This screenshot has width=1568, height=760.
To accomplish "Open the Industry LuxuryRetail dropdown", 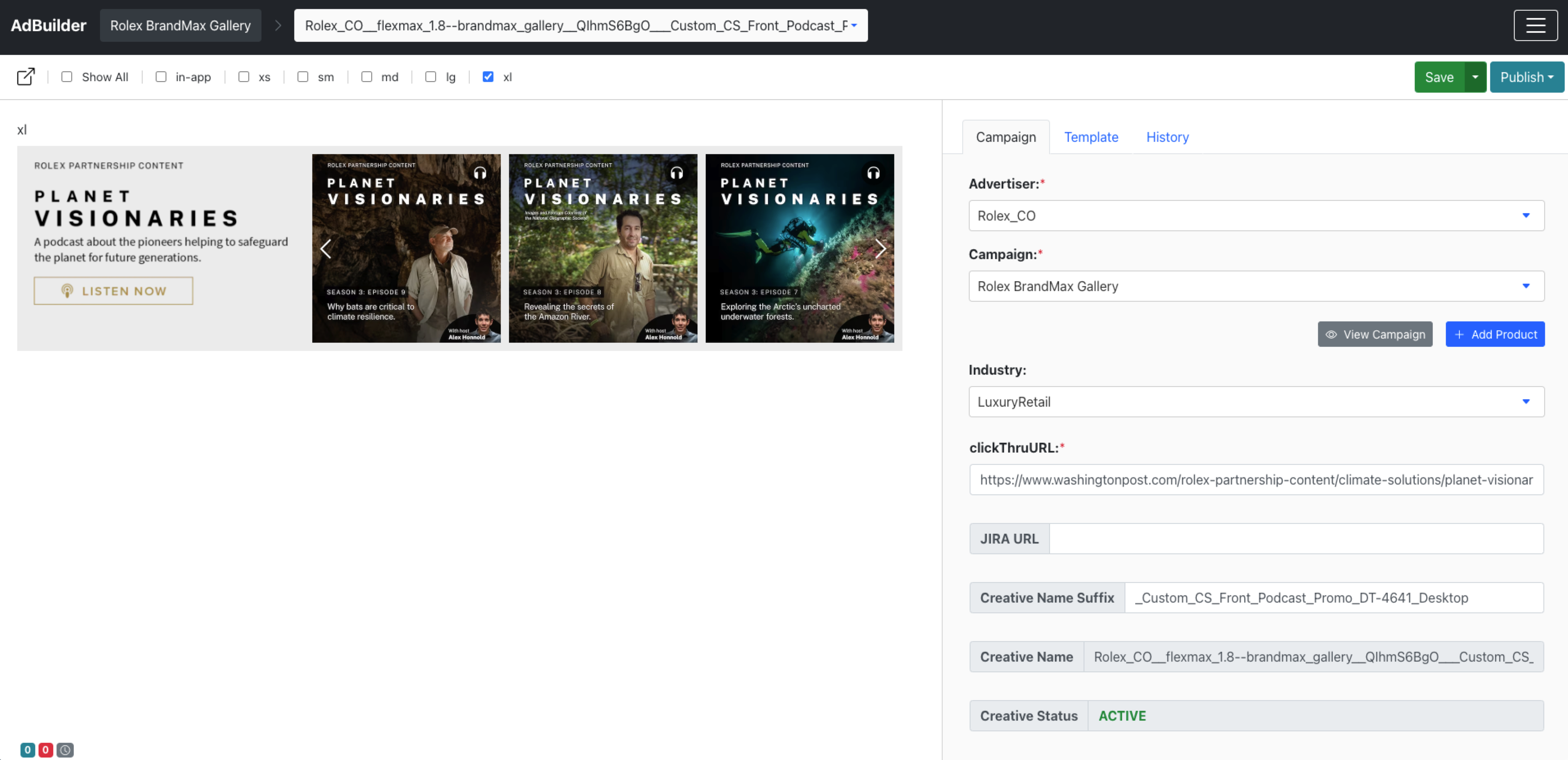I will click(x=1256, y=402).
